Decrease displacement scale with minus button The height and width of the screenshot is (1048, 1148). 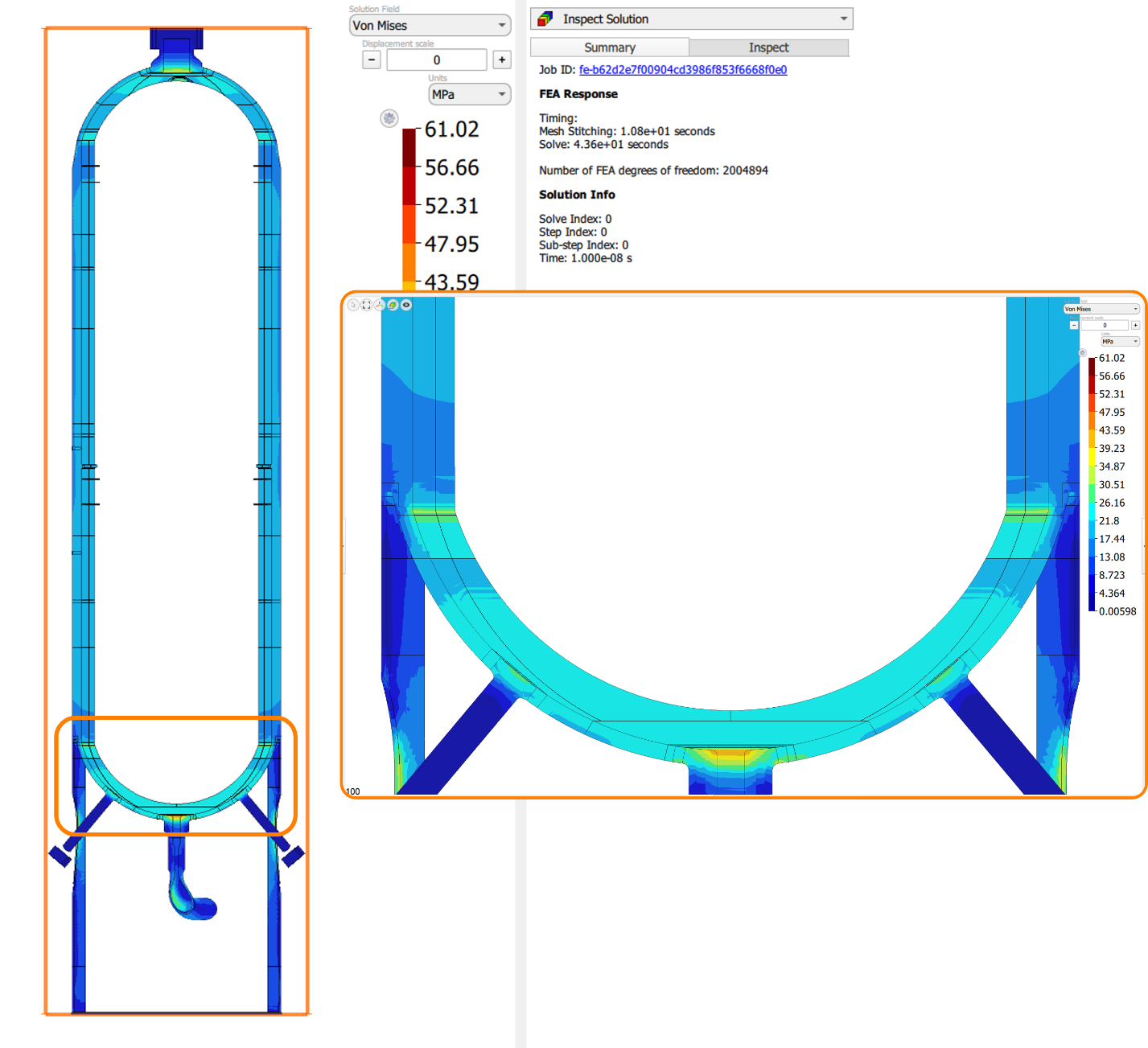[x=372, y=60]
